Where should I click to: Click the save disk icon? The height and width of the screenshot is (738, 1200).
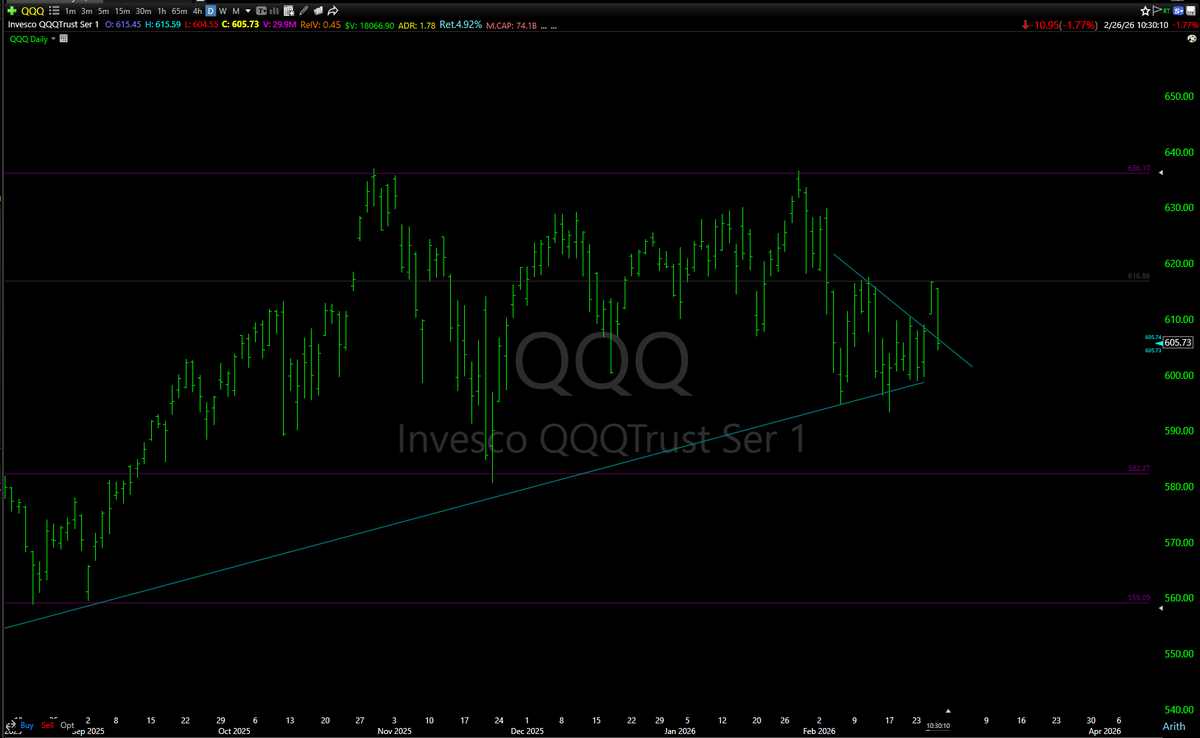[1191, 11]
